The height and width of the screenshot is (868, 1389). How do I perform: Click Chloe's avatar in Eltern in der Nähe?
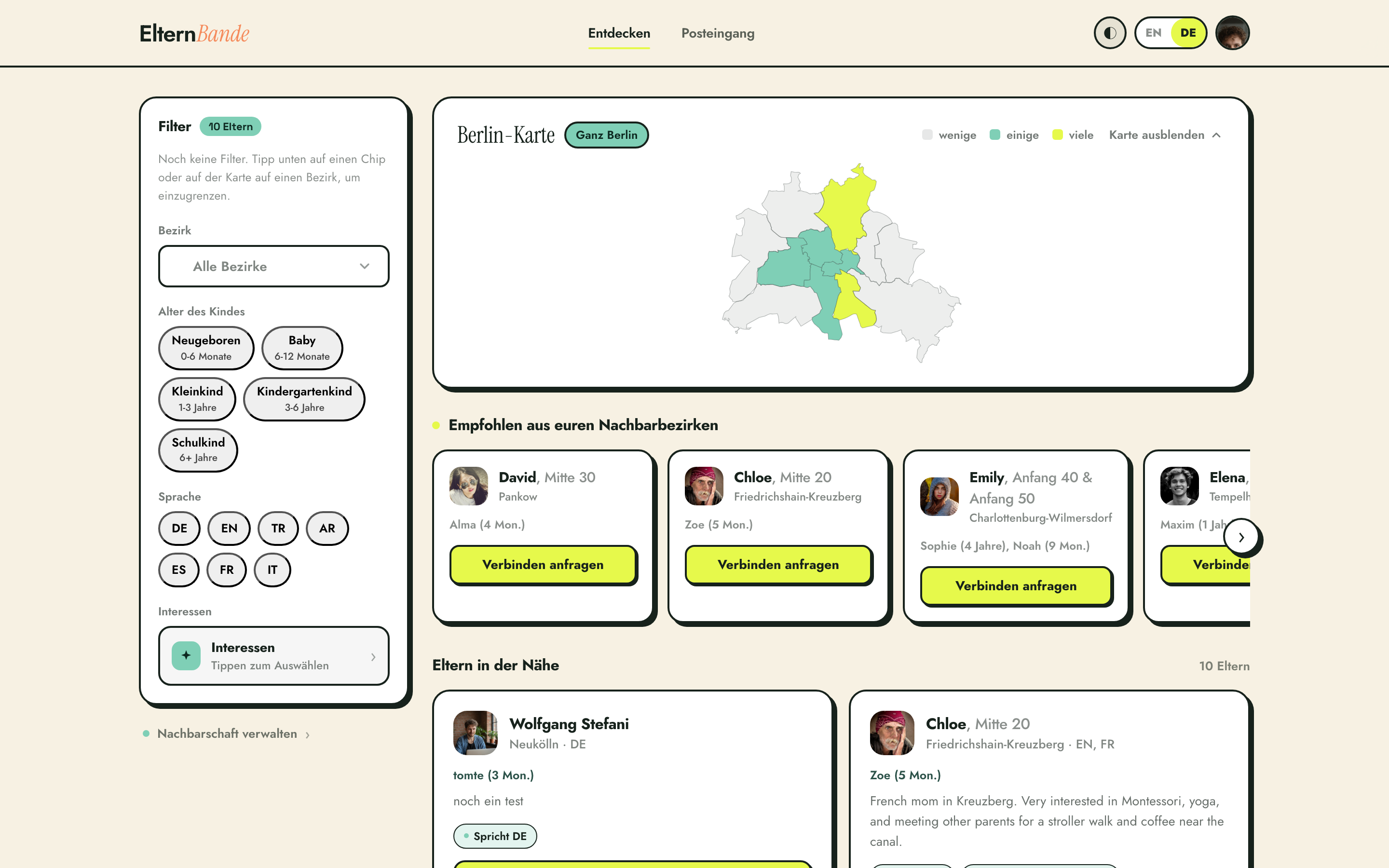click(x=892, y=732)
